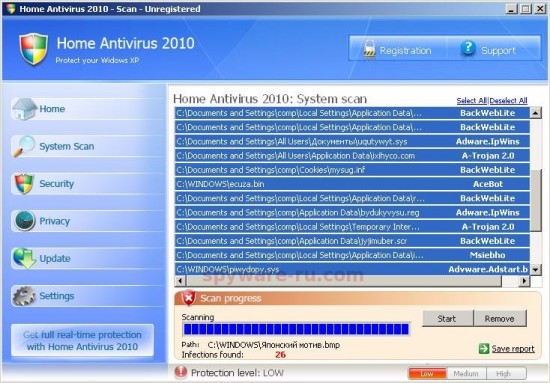This screenshot has width=550, height=383.
Task: Set protection level to High
Action: click(x=505, y=374)
